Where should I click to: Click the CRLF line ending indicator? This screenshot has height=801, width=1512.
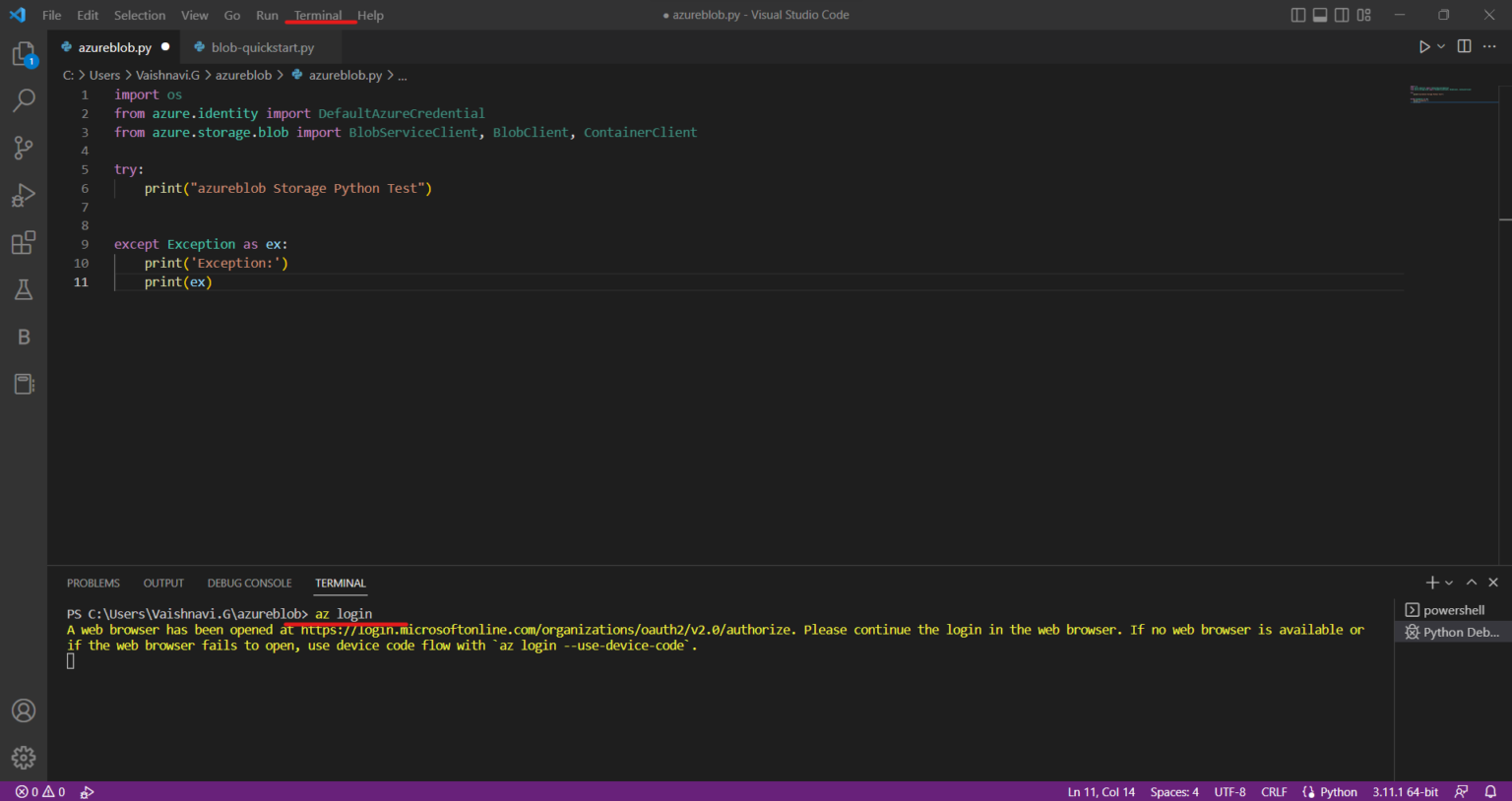tap(1274, 791)
